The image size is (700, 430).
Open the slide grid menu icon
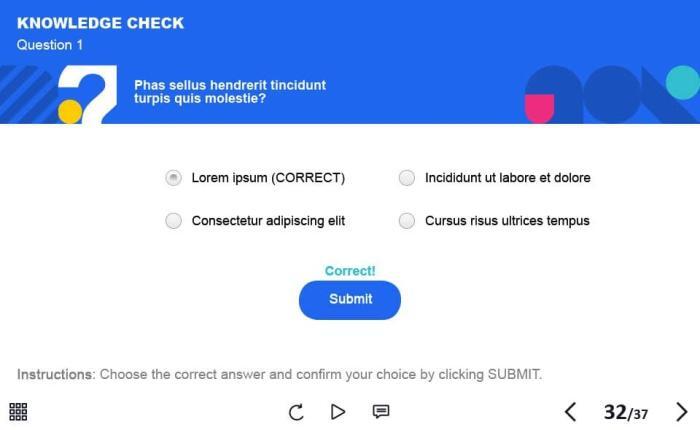pyautogui.click(x=18, y=412)
